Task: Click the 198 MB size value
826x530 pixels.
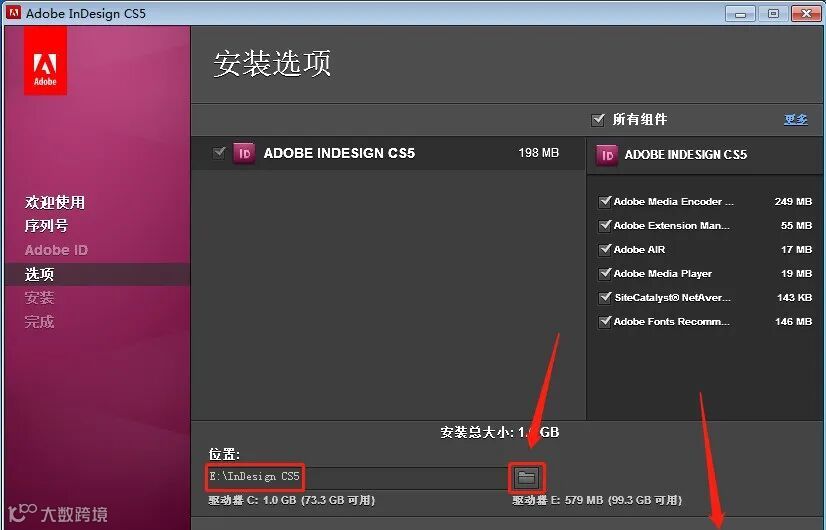Action: coord(538,153)
